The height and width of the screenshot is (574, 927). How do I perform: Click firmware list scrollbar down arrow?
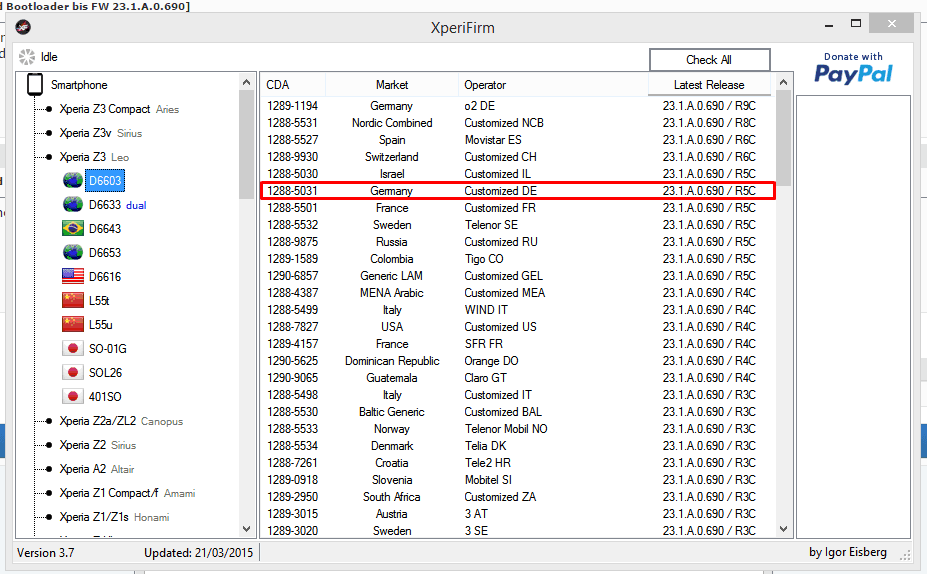(x=783, y=528)
